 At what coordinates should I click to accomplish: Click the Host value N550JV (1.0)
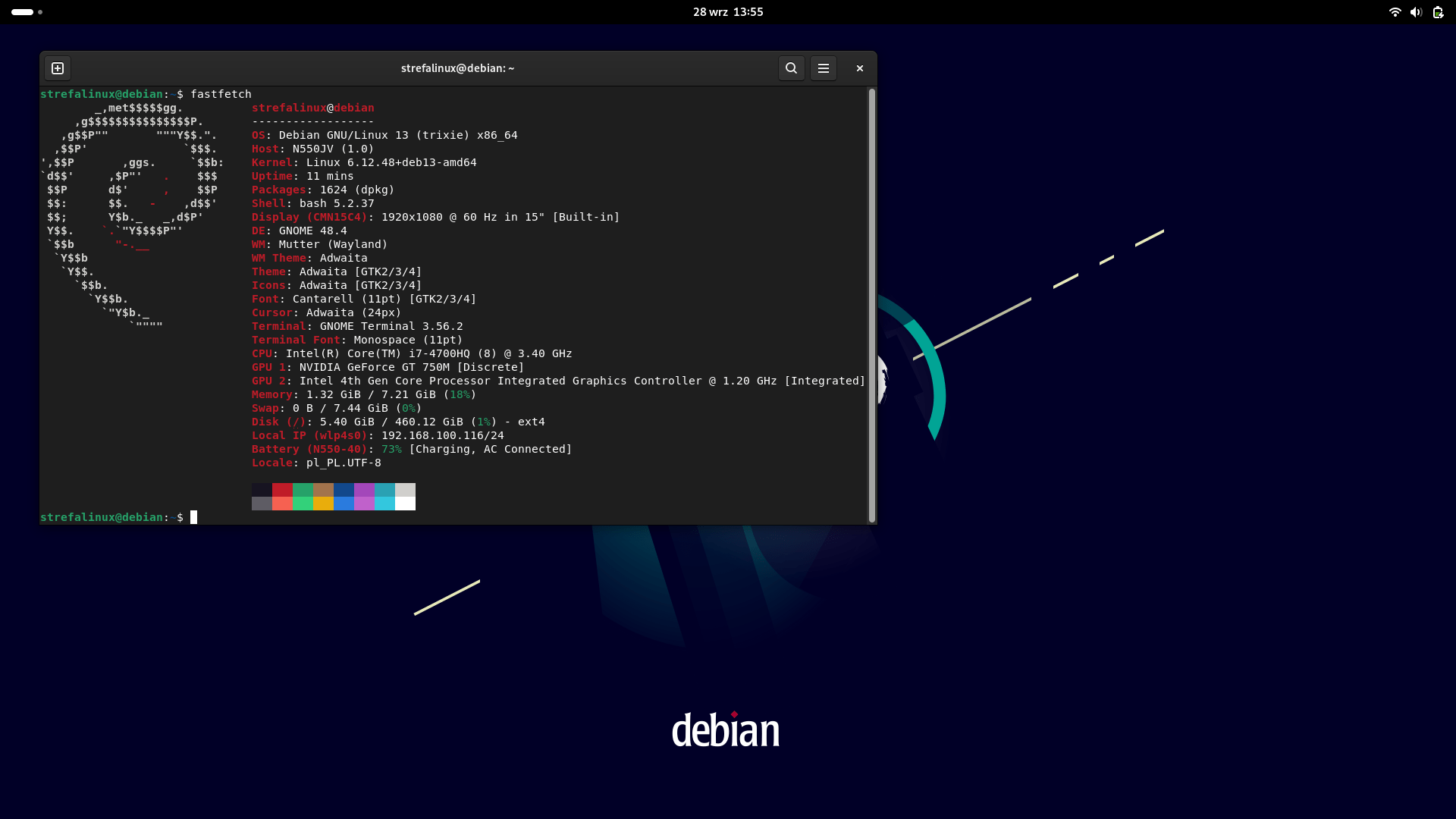point(333,149)
